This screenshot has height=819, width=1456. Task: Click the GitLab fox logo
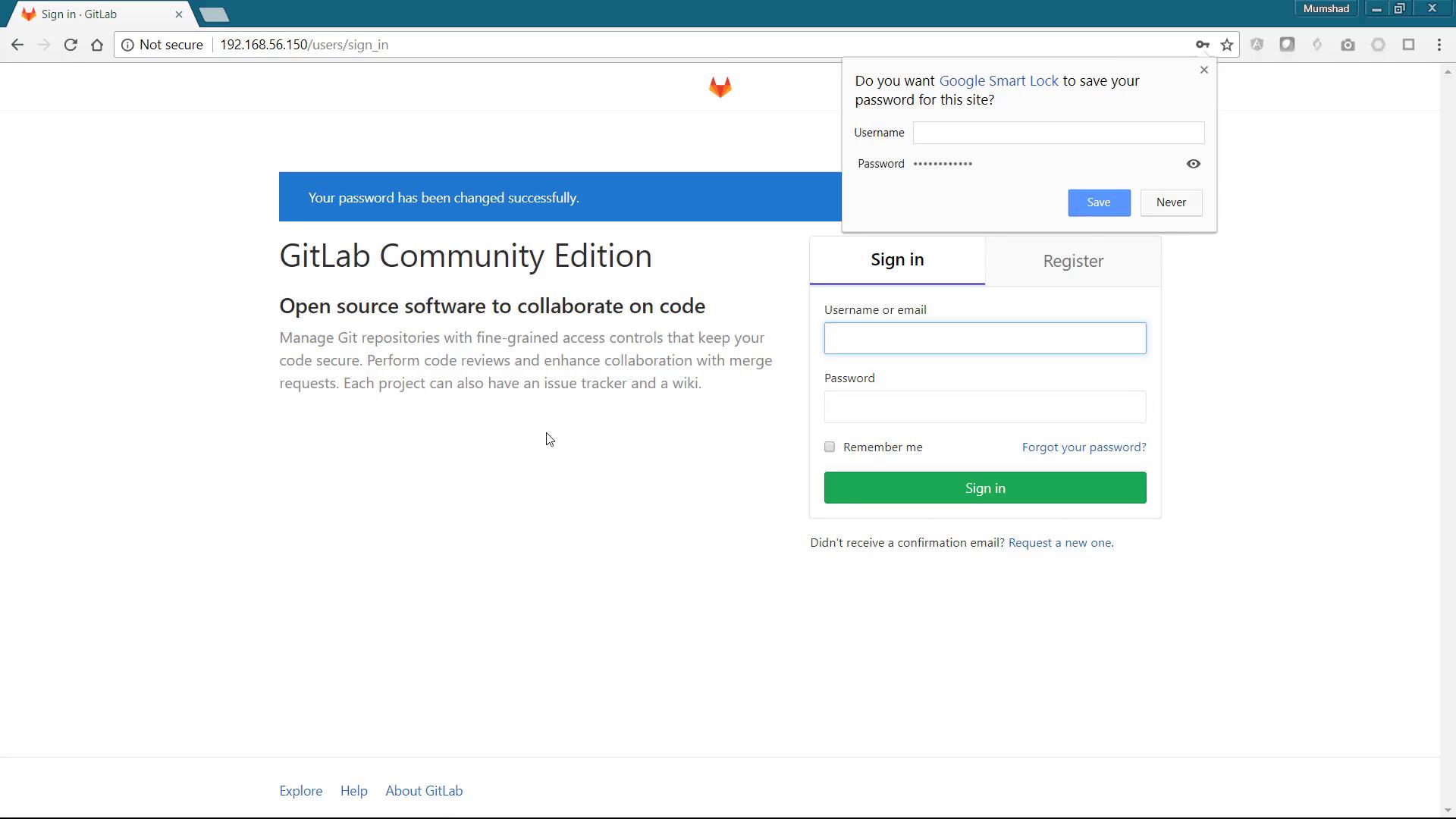tap(720, 87)
